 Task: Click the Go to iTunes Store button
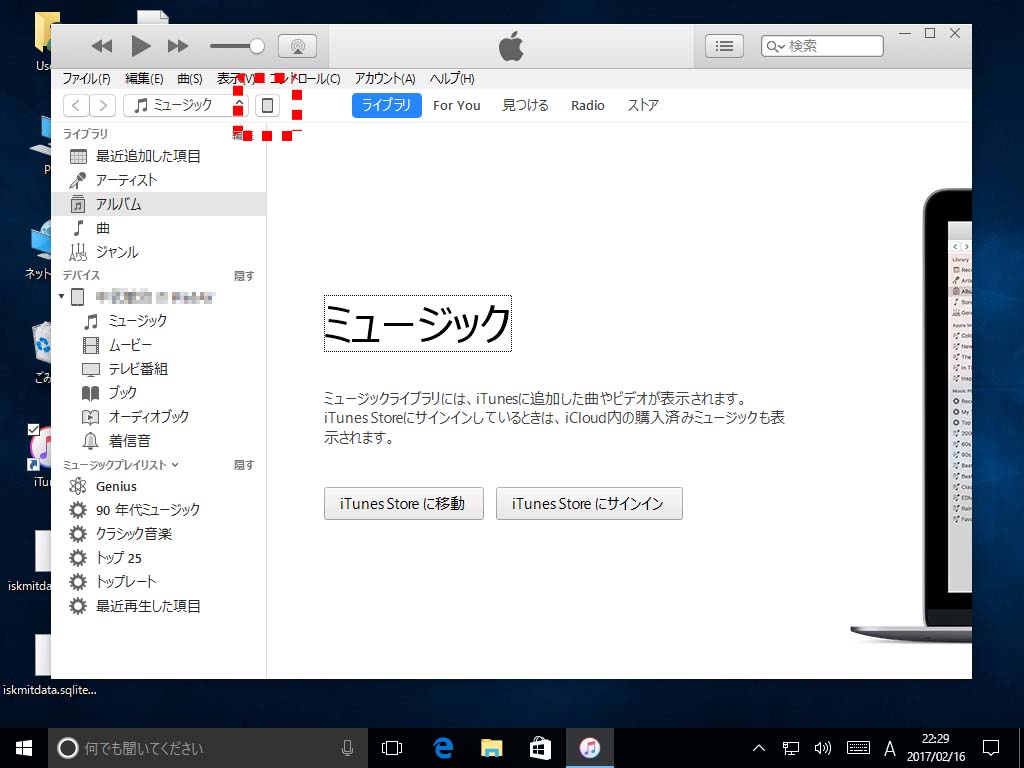(403, 504)
